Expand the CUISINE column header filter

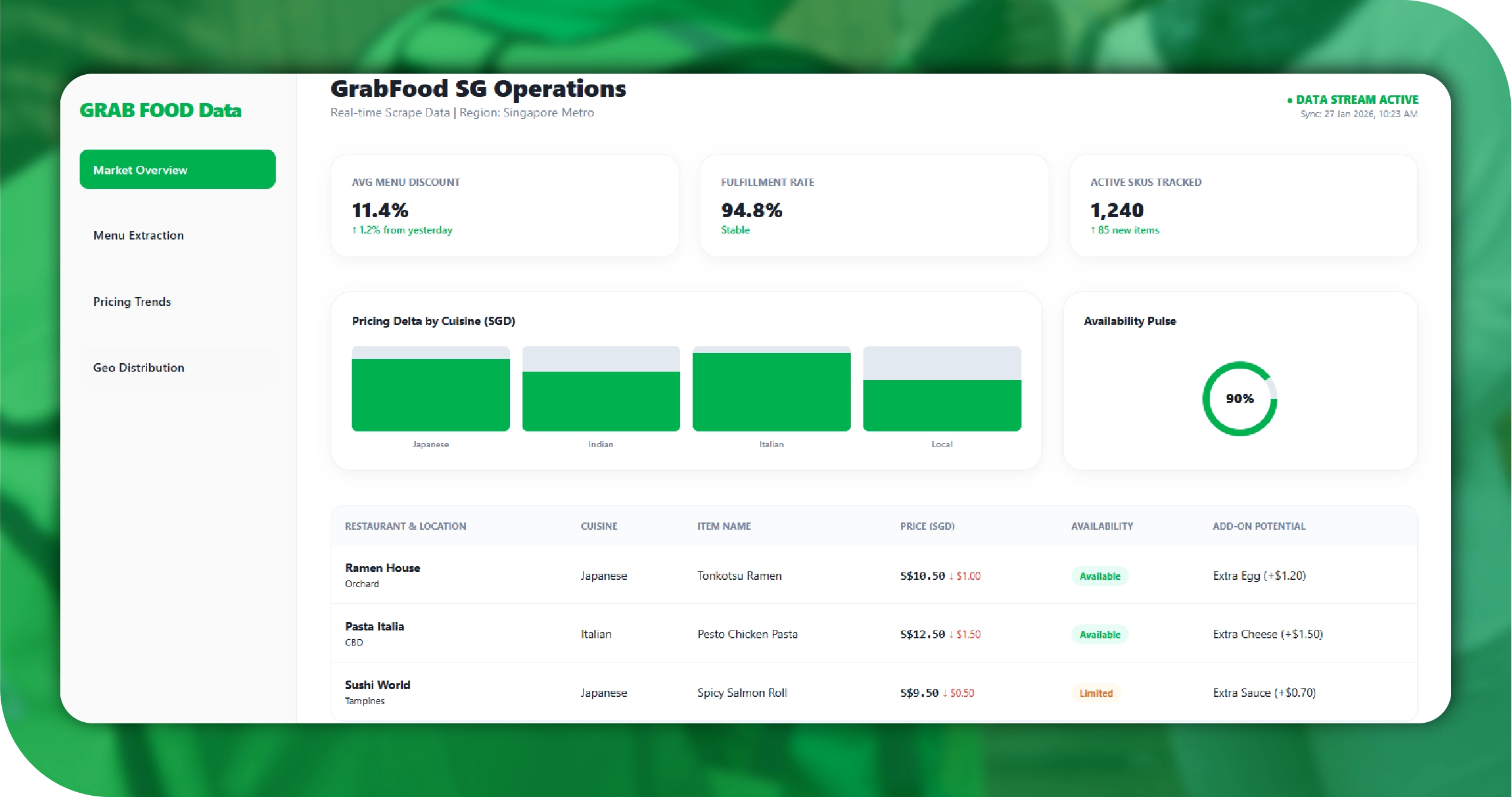pos(599,526)
